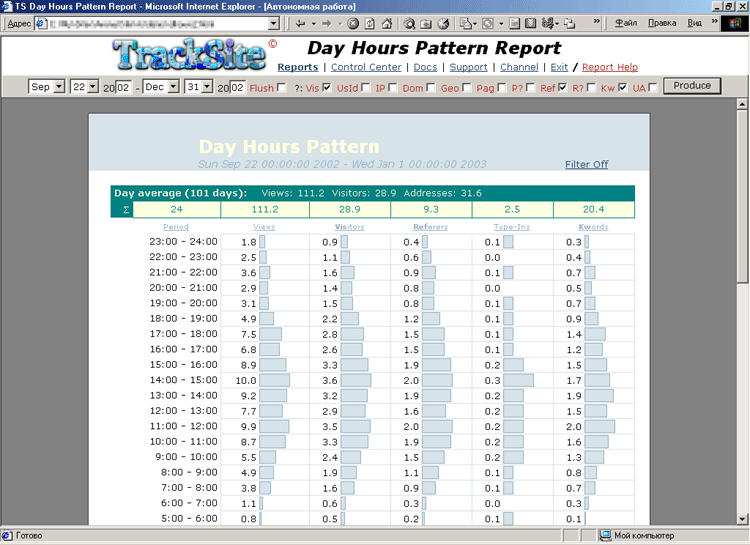750x545 pixels.
Task: Enable the P? checkbox
Action: pyautogui.click(x=530, y=87)
